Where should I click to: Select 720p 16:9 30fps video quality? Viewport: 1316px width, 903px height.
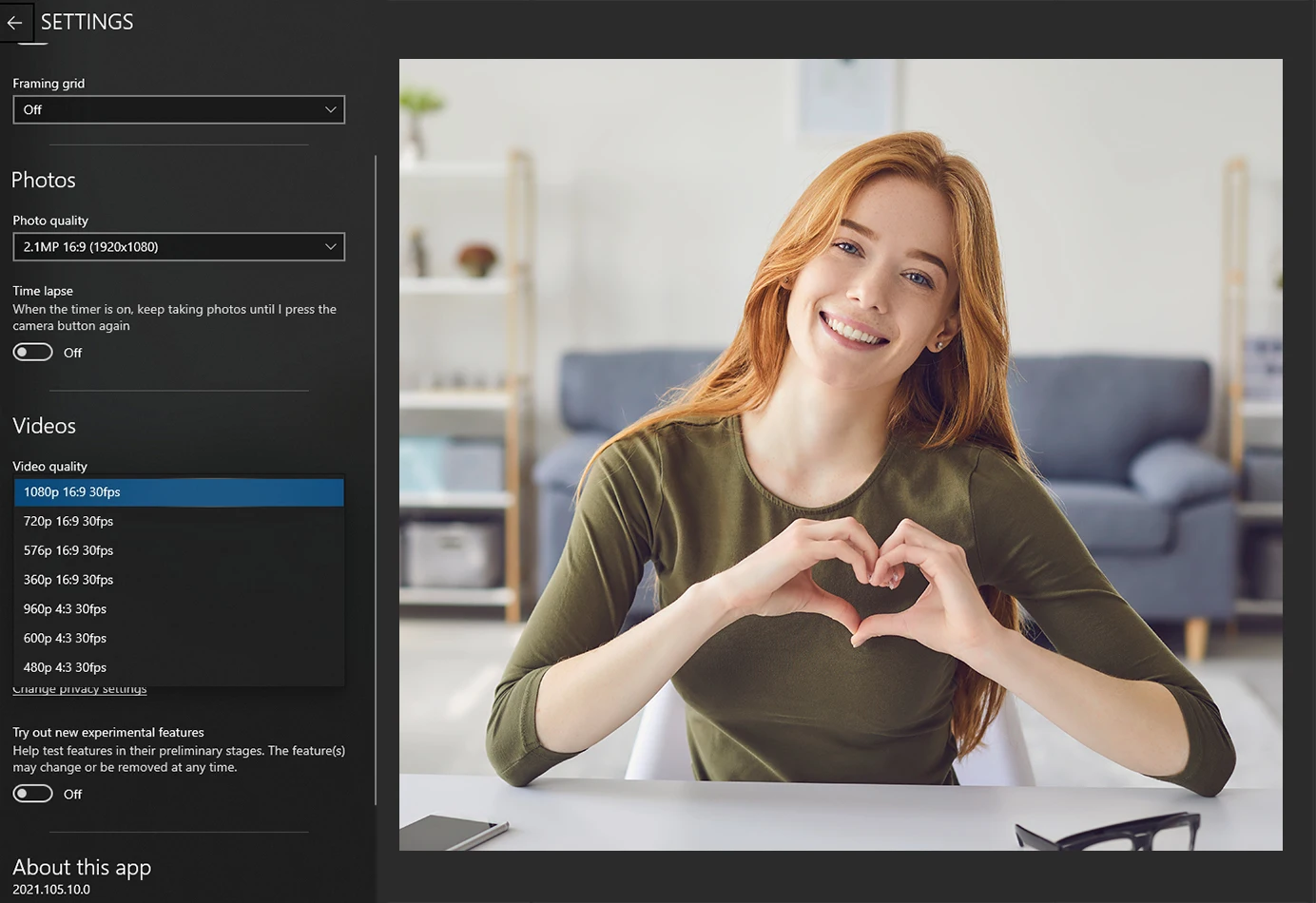(x=179, y=521)
